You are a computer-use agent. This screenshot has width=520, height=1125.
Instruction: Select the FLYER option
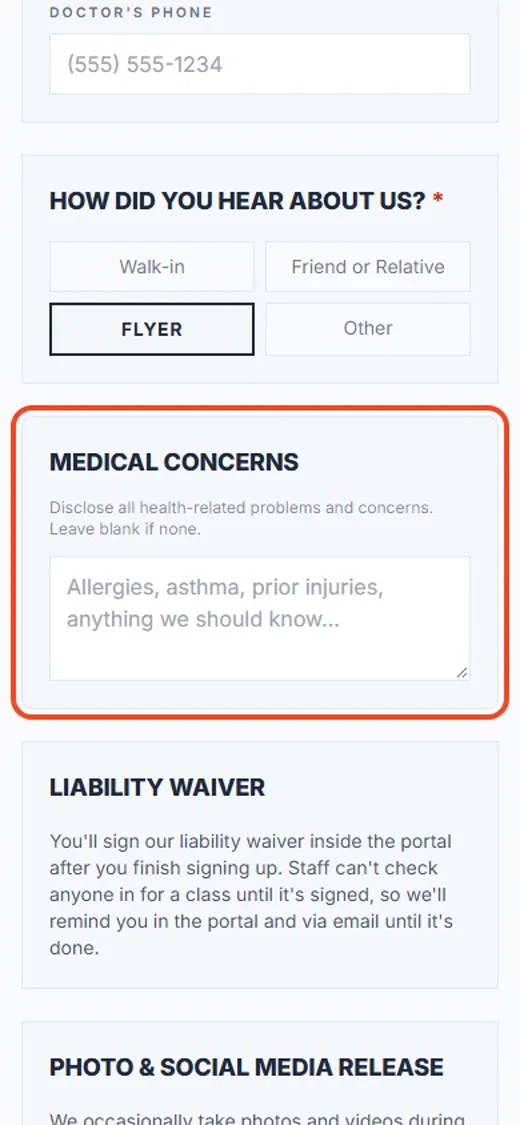151,329
